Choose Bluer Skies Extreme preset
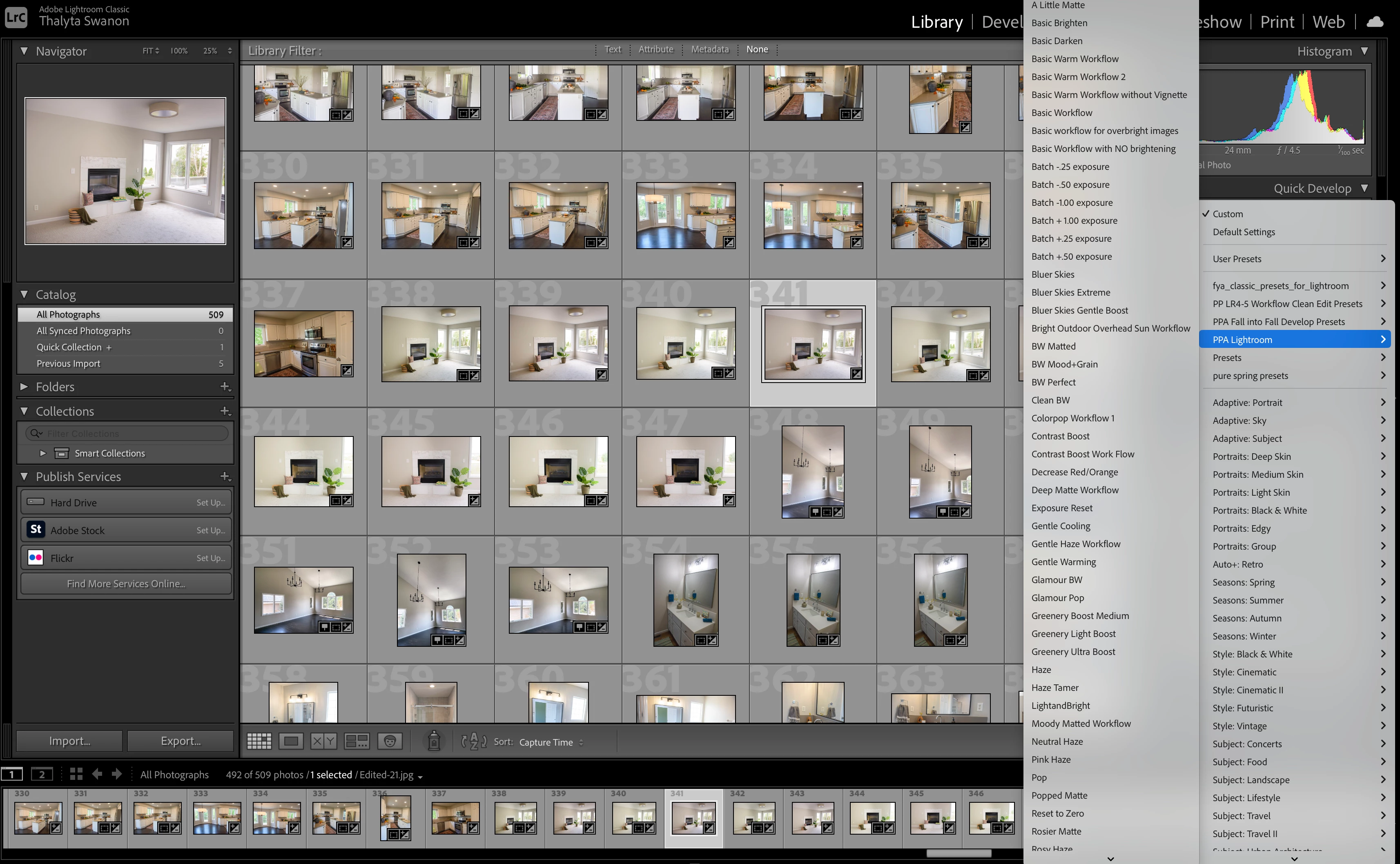1400x864 pixels. tap(1070, 293)
